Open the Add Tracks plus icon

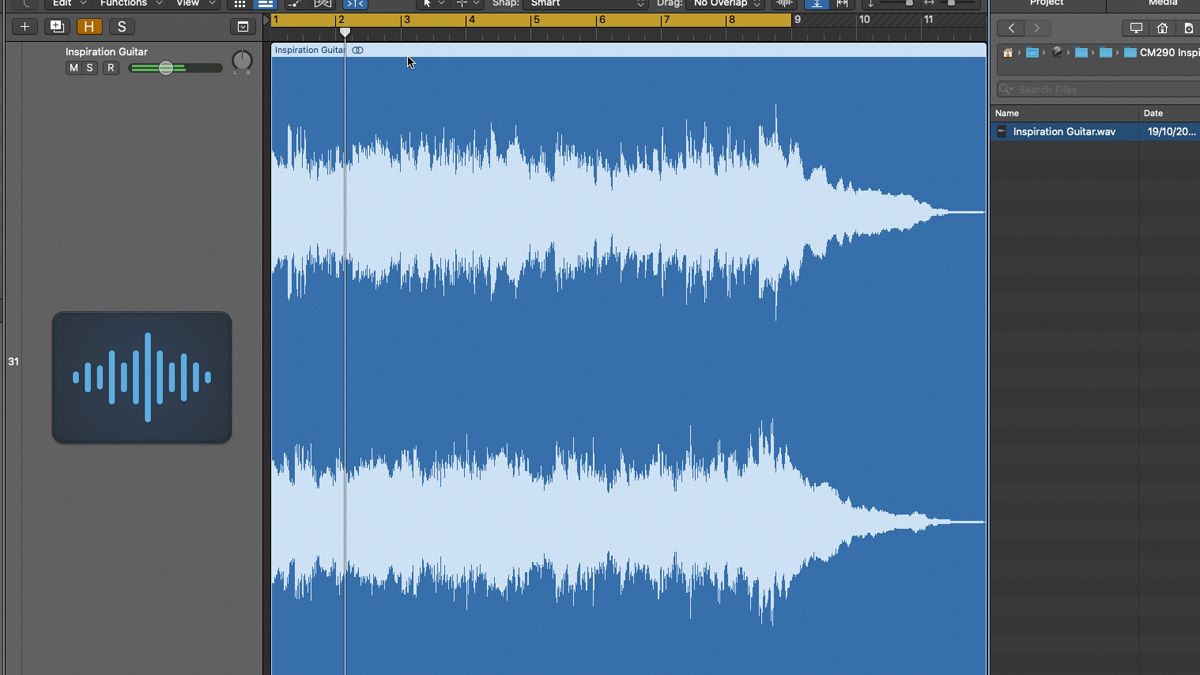coord(23,26)
